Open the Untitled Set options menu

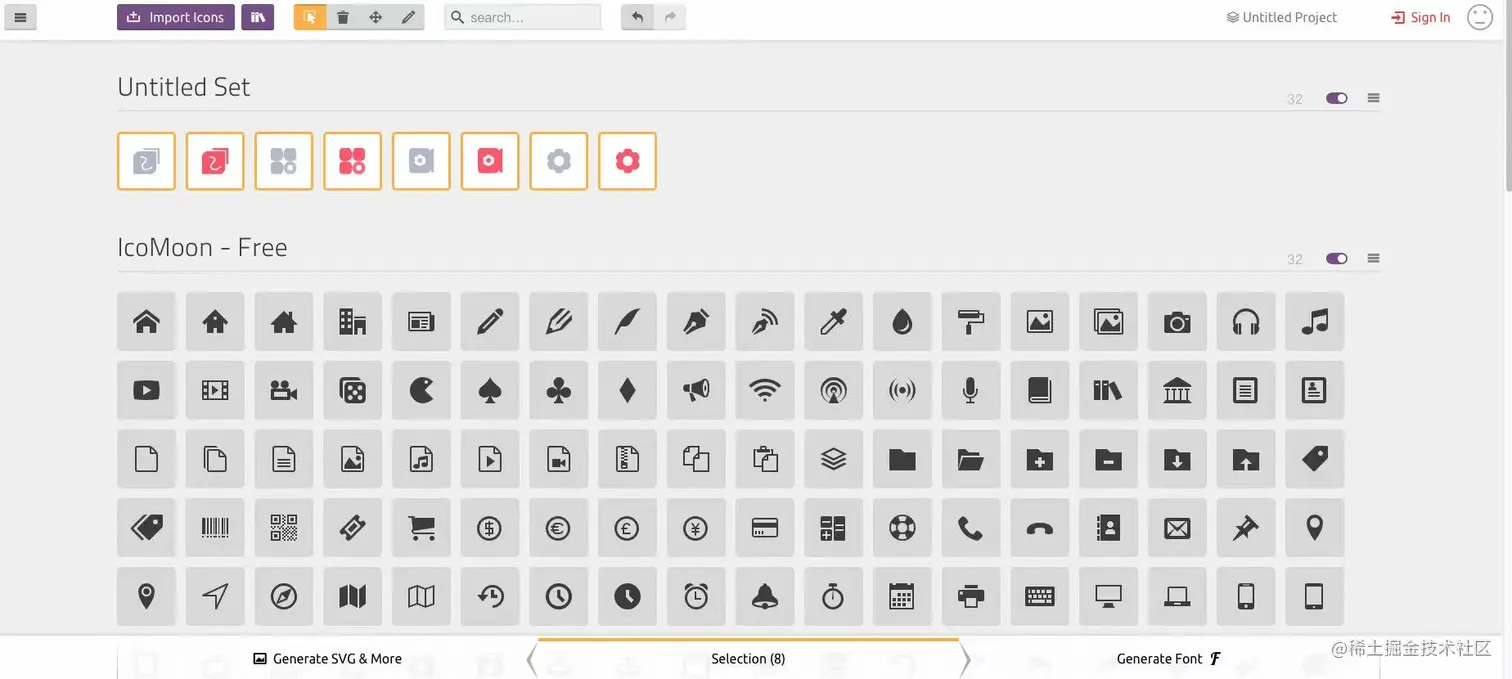pos(1374,98)
